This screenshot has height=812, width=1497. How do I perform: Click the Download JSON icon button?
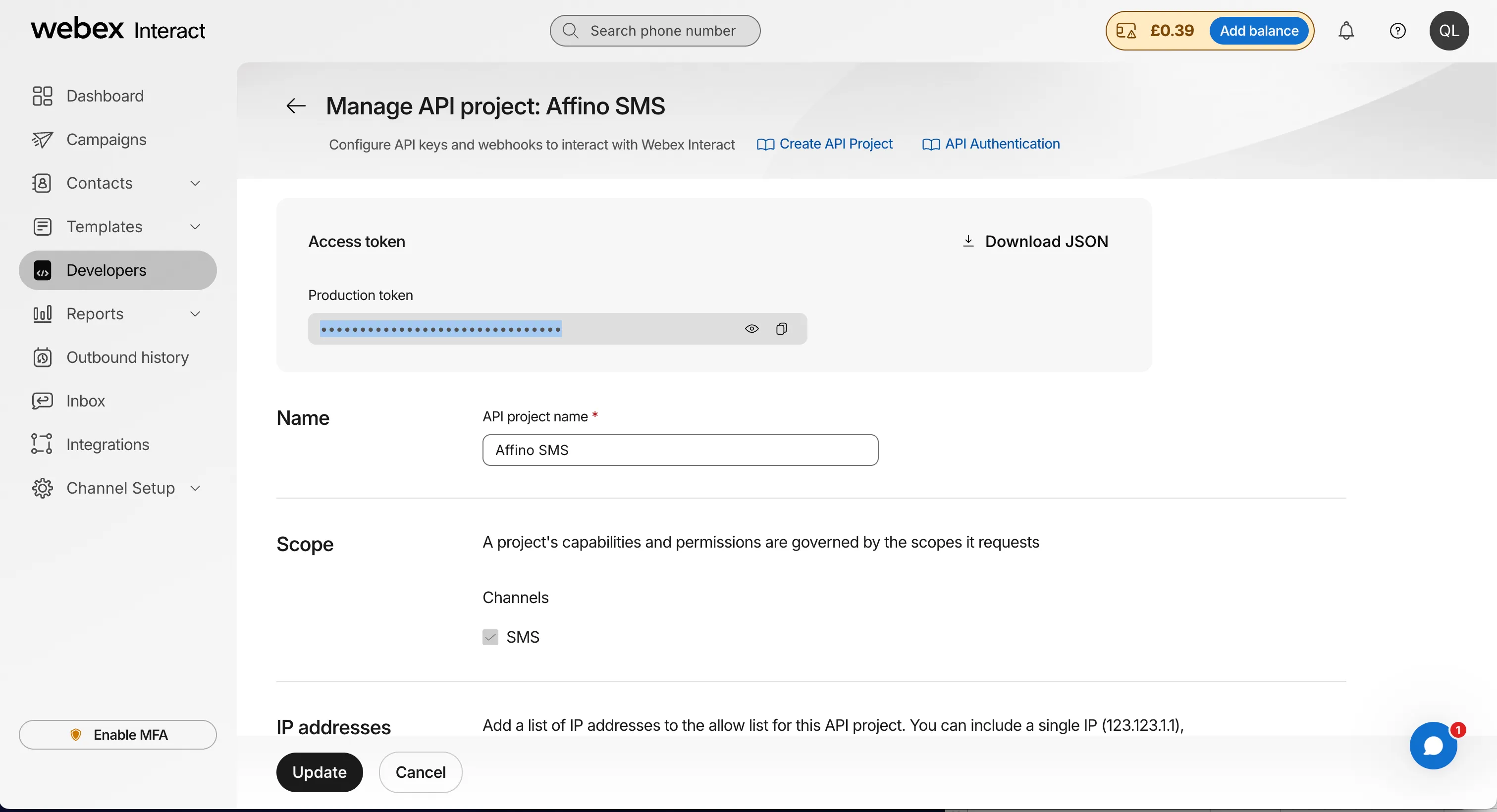click(968, 241)
